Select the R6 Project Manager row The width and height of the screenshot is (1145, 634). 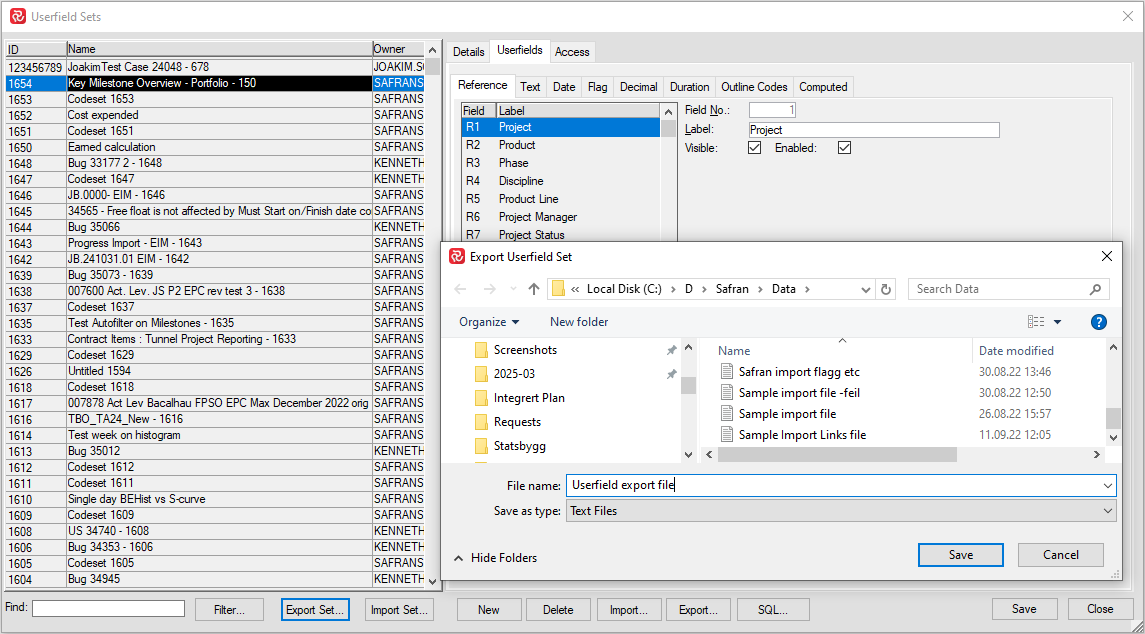click(561, 217)
